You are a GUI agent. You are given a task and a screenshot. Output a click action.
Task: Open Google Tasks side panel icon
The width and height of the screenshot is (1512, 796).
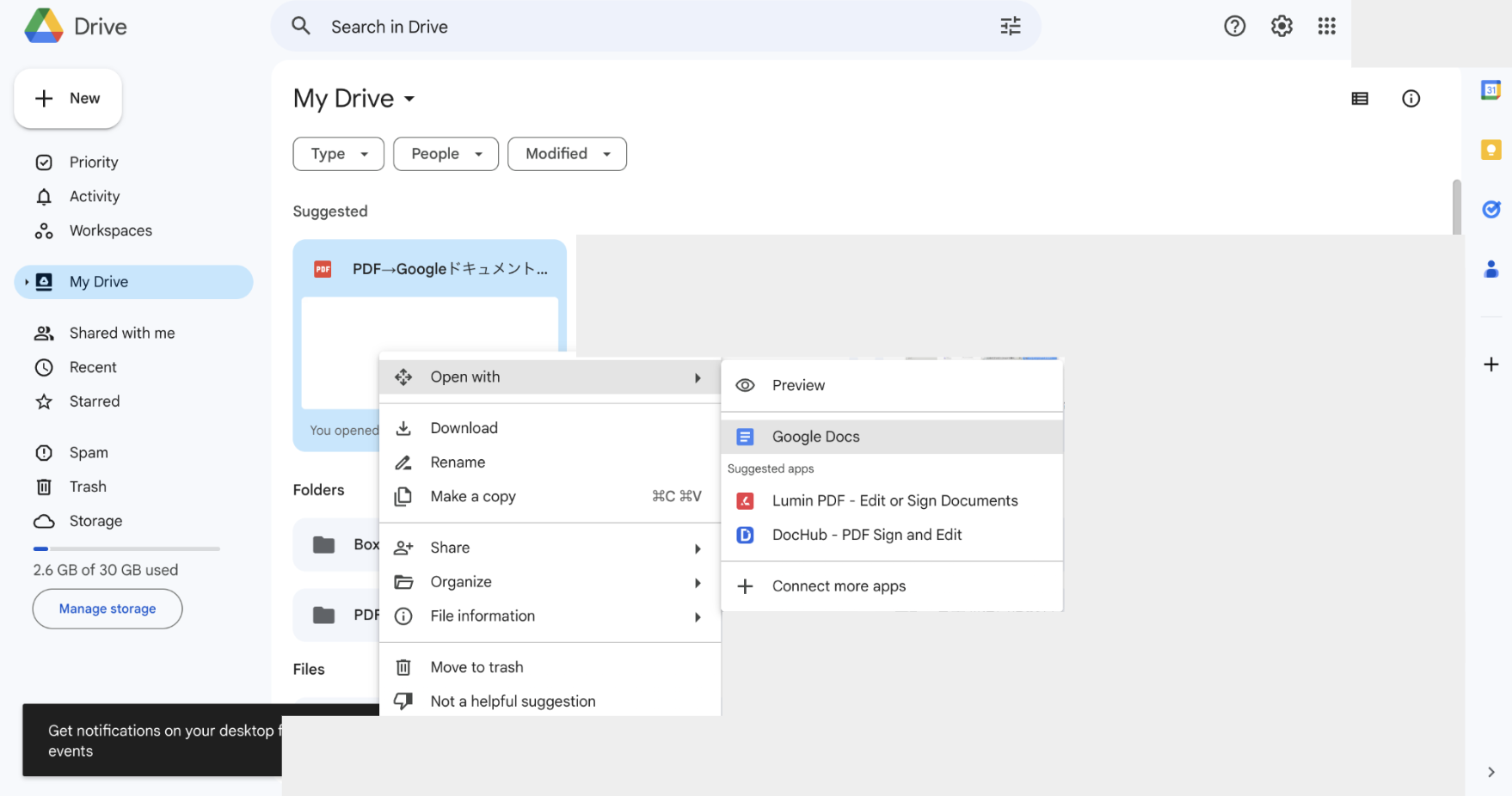(x=1490, y=210)
